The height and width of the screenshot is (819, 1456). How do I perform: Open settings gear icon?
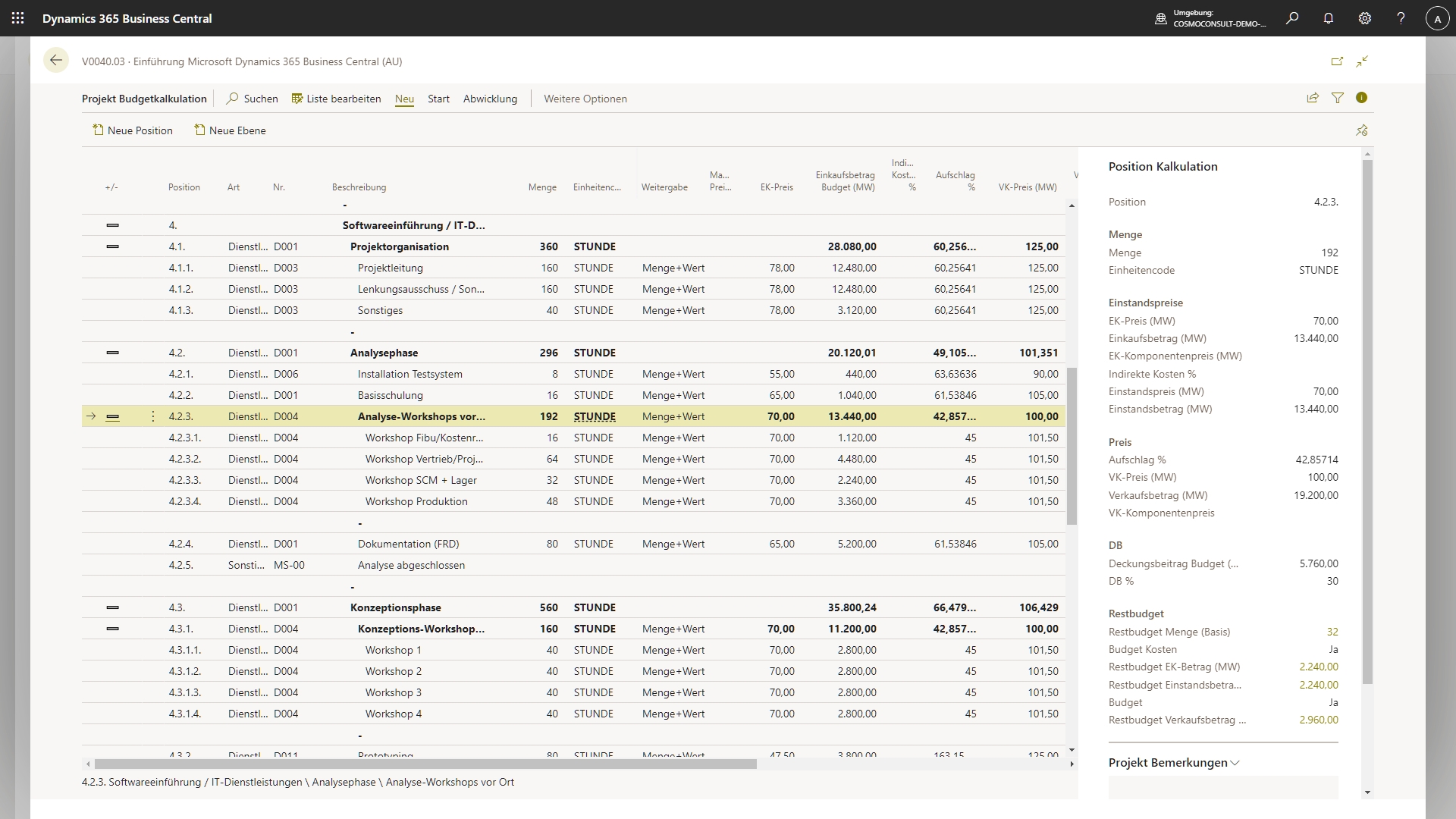coord(1365,18)
